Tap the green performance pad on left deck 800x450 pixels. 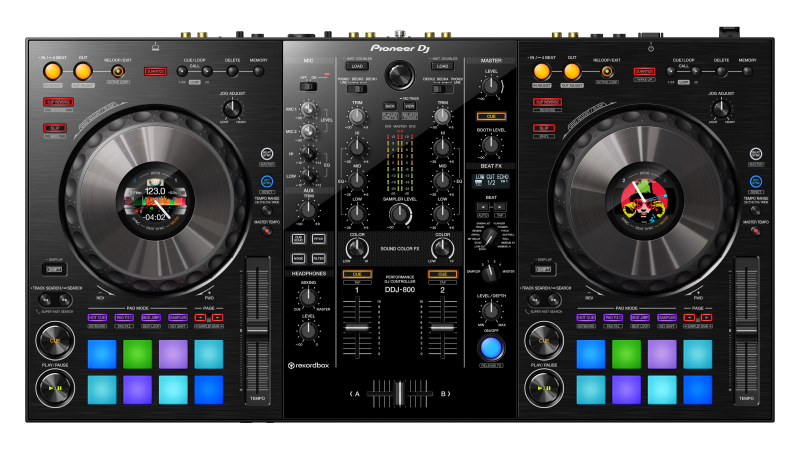[136, 353]
